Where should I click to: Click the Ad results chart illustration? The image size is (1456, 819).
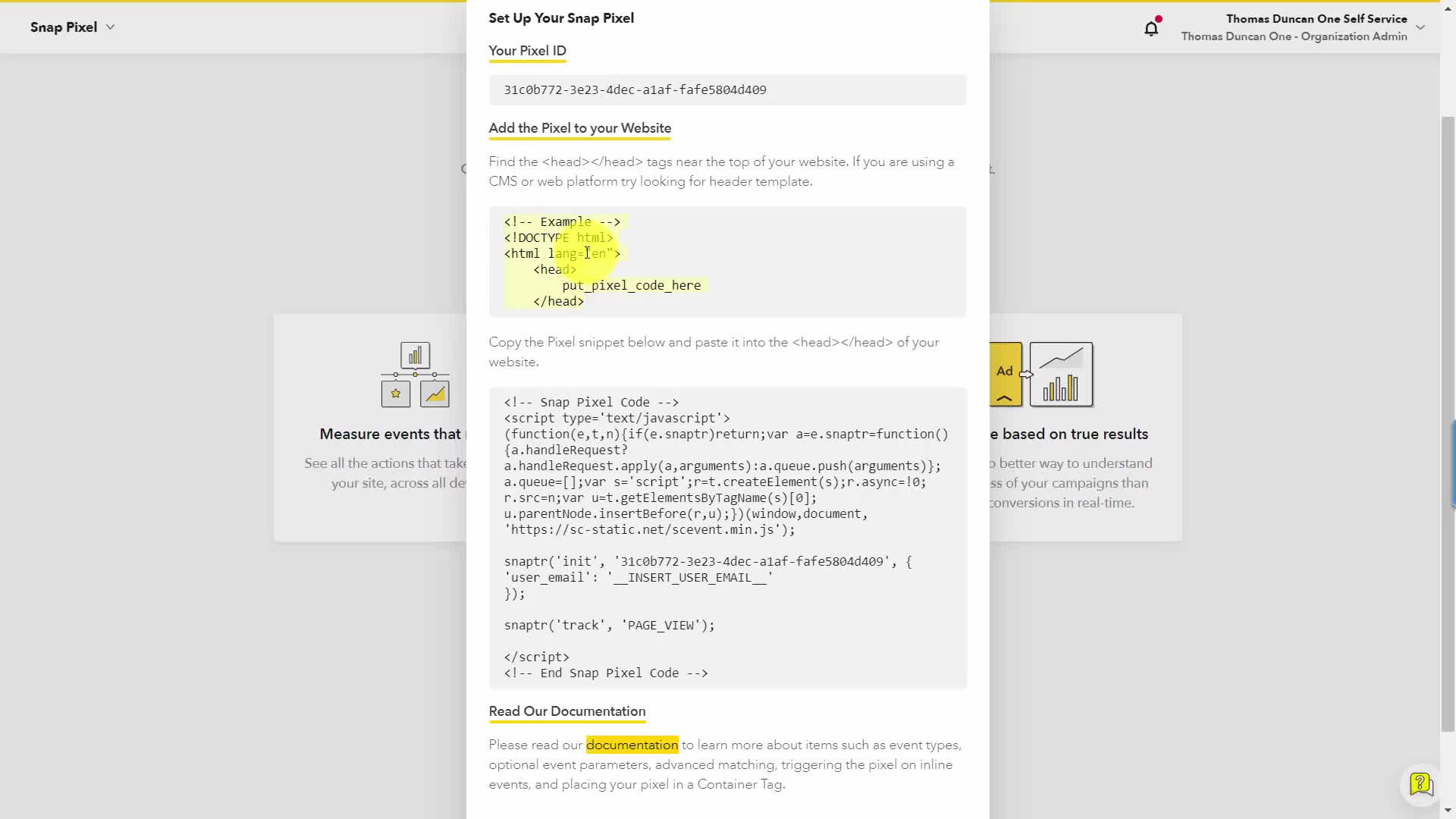pyautogui.click(x=1041, y=375)
